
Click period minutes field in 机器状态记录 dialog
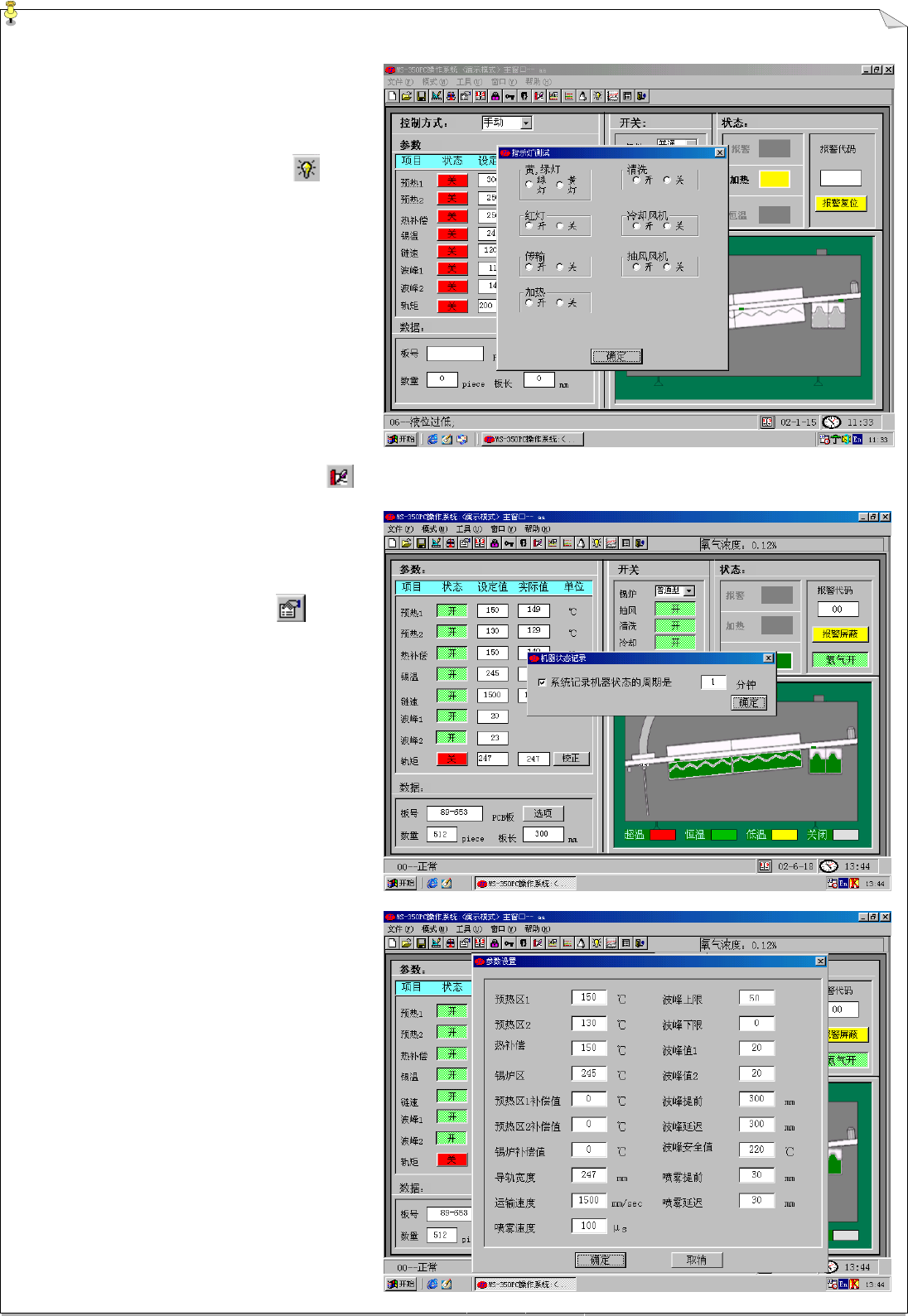tap(713, 682)
